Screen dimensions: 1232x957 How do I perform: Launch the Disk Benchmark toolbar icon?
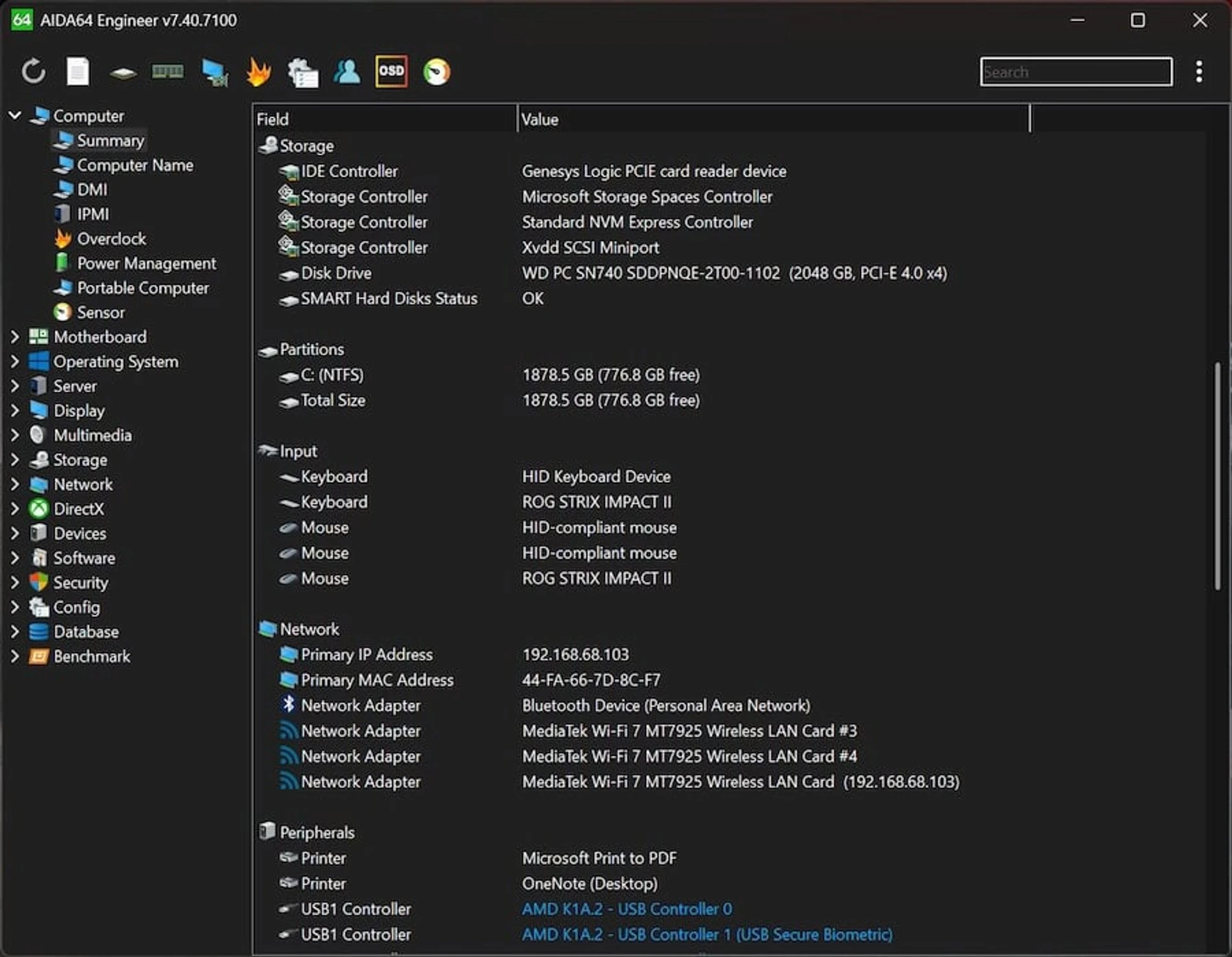[x=123, y=73]
